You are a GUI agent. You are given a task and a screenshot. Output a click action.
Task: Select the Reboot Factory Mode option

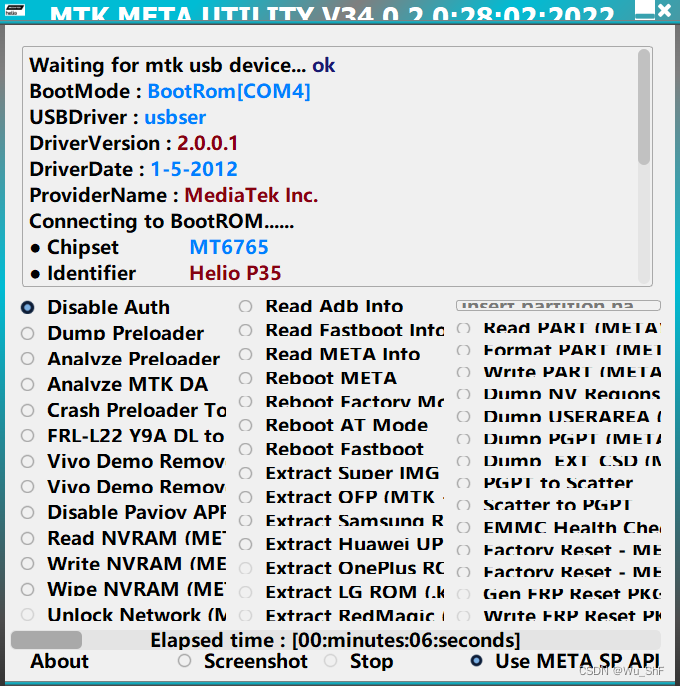tap(341, 402)
